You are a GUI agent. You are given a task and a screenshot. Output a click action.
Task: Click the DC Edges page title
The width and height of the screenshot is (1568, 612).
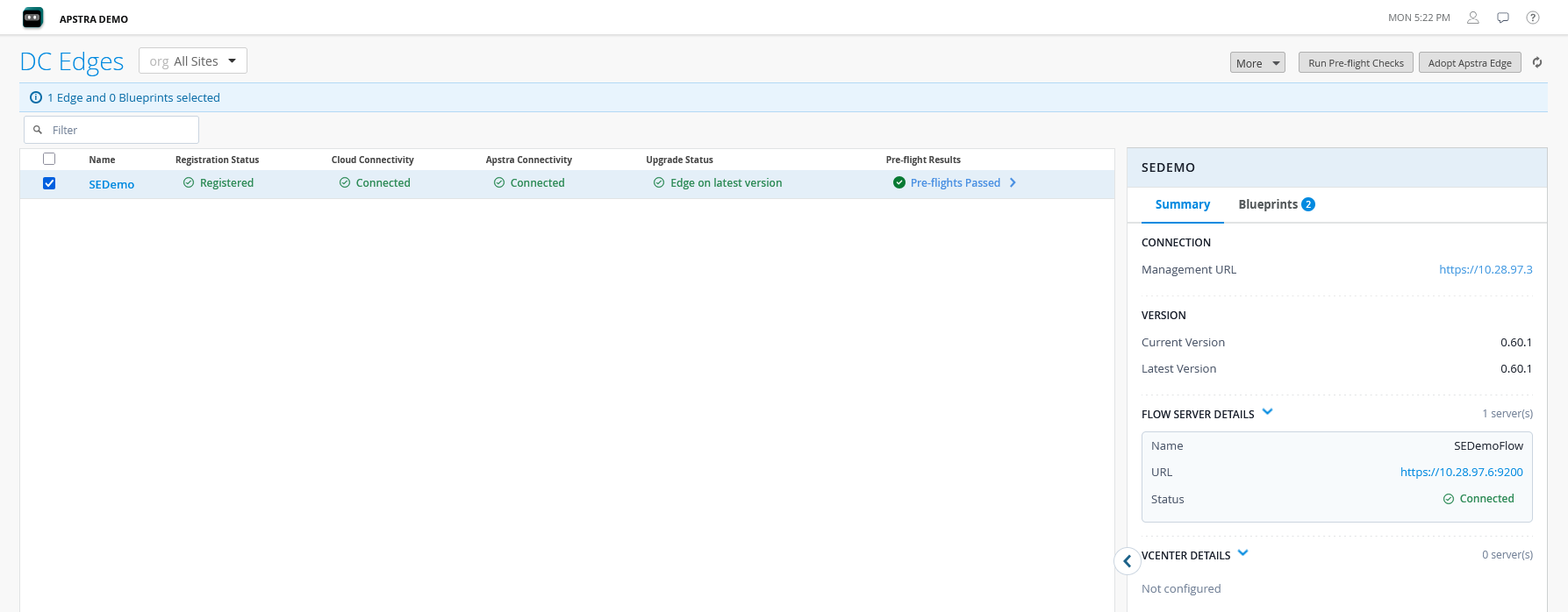point(72,61)
